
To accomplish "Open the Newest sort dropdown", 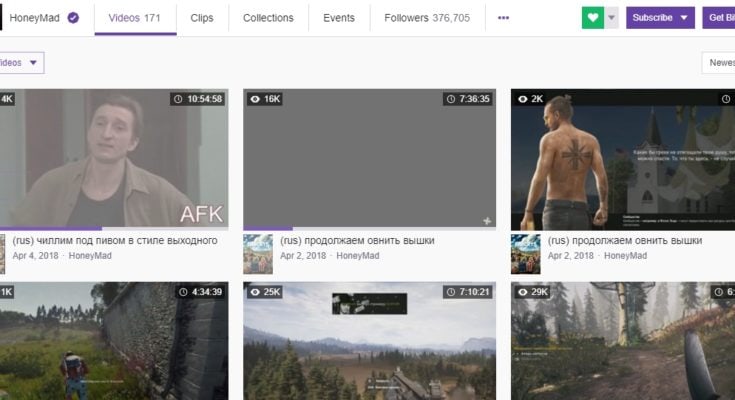I will point(718,63).
